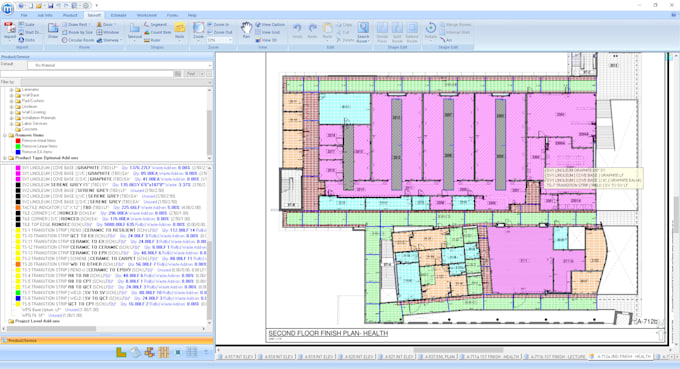Click the Merge Rooms tool
The width and height of the screenshot is (680, 369).
point(455,25)
